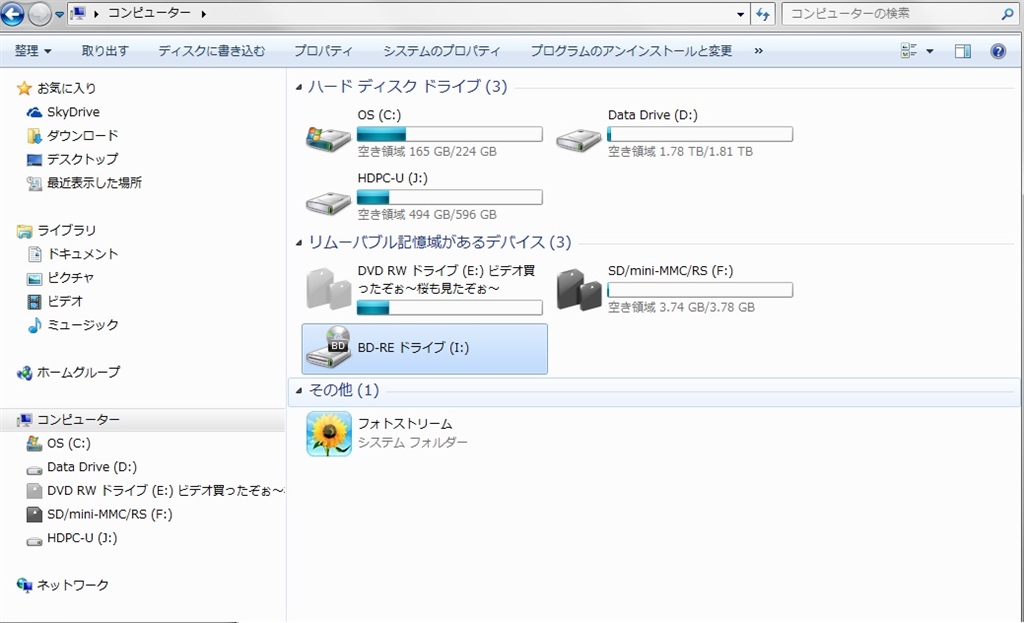Image resolution: width=1024 pixels, height=623 pixels.
Task: Open the help button
Action: point(998,51)
